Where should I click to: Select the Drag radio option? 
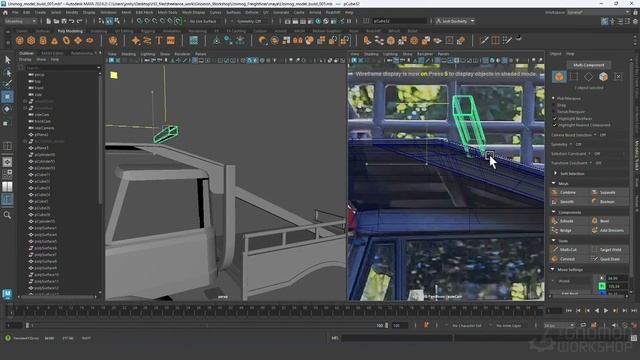(554, 105)
